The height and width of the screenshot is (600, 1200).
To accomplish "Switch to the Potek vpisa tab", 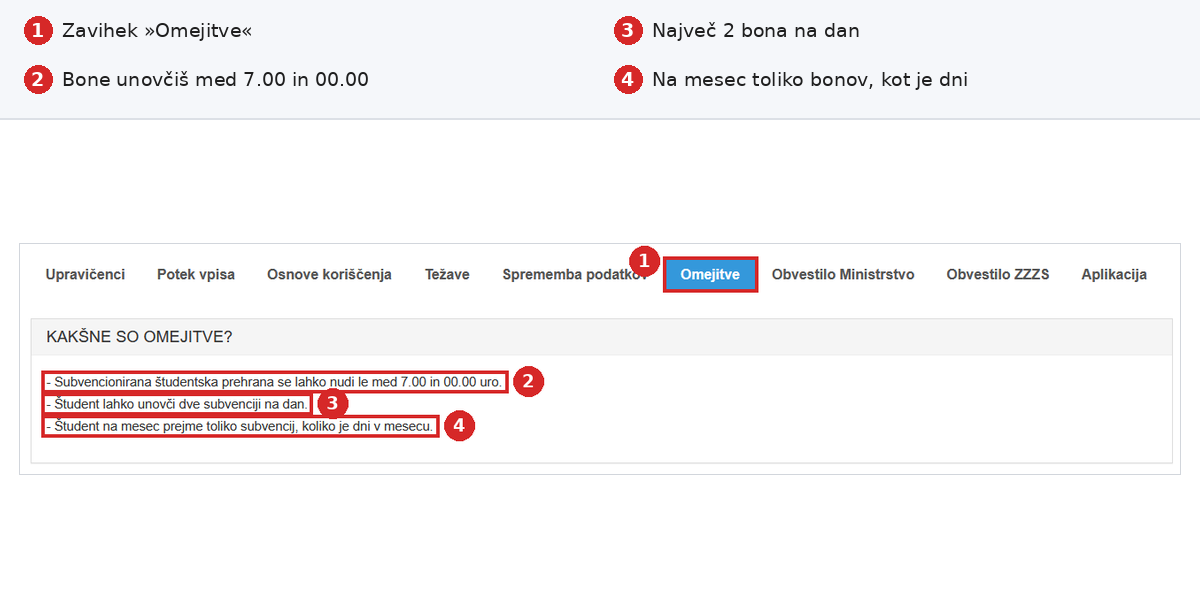I will [x=196, y=274].
